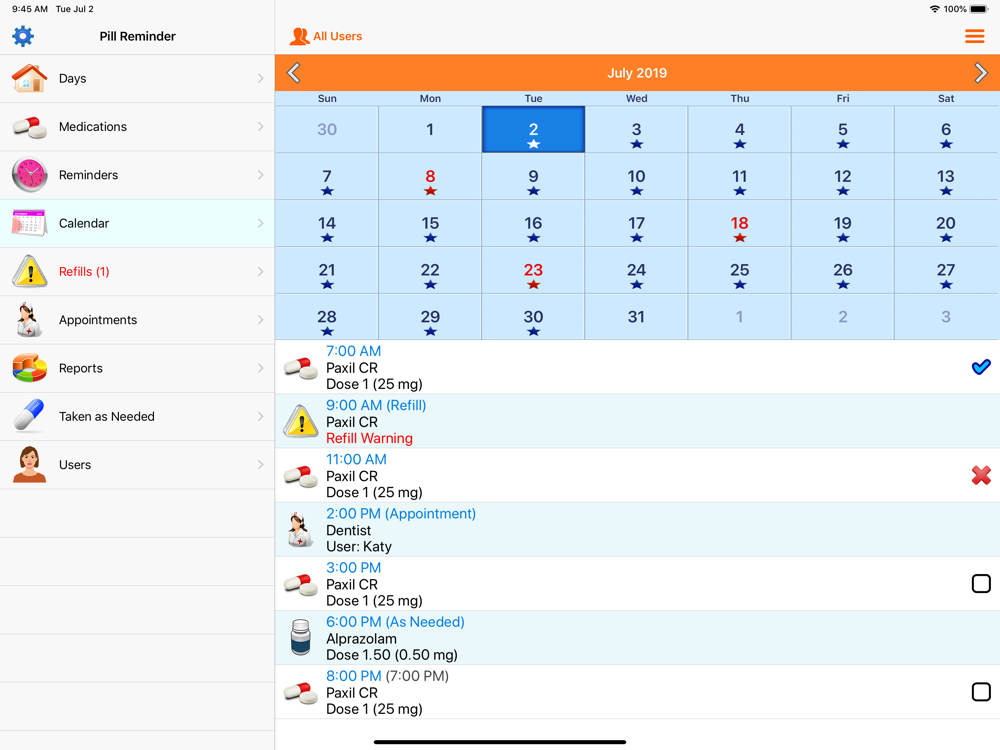Toggle missed red X on 11:00 AM dose
Viewport: 1000px width, 750px height.
coord(981,475)
